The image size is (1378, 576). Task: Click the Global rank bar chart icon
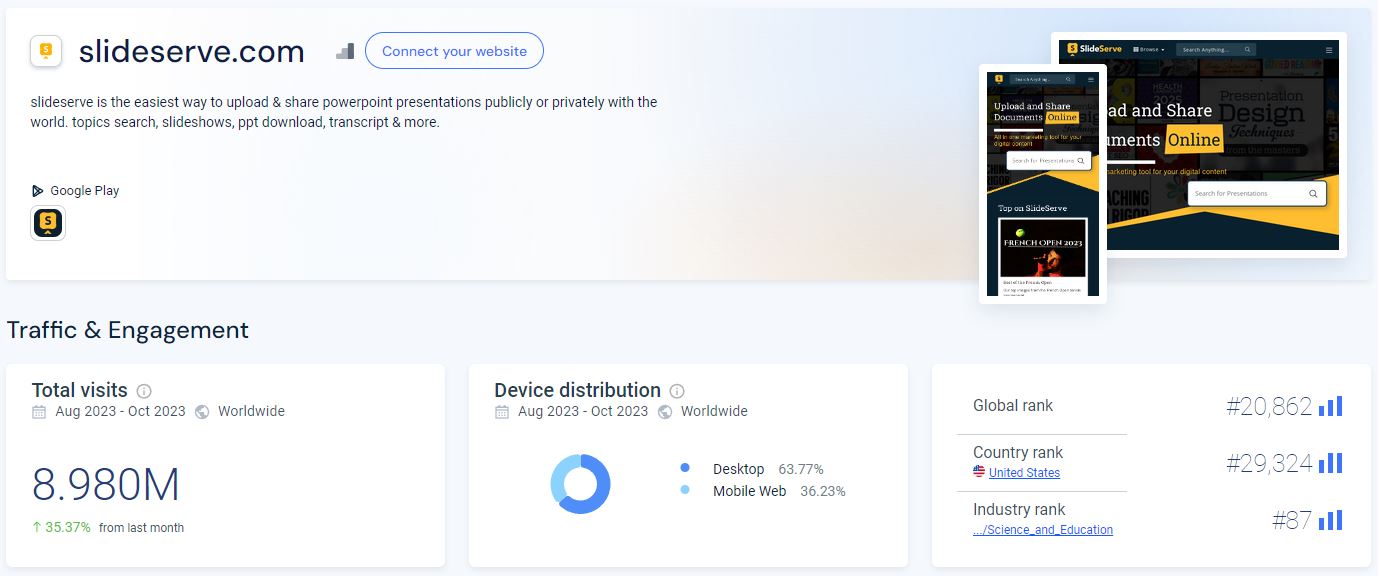coord(1330,406)
